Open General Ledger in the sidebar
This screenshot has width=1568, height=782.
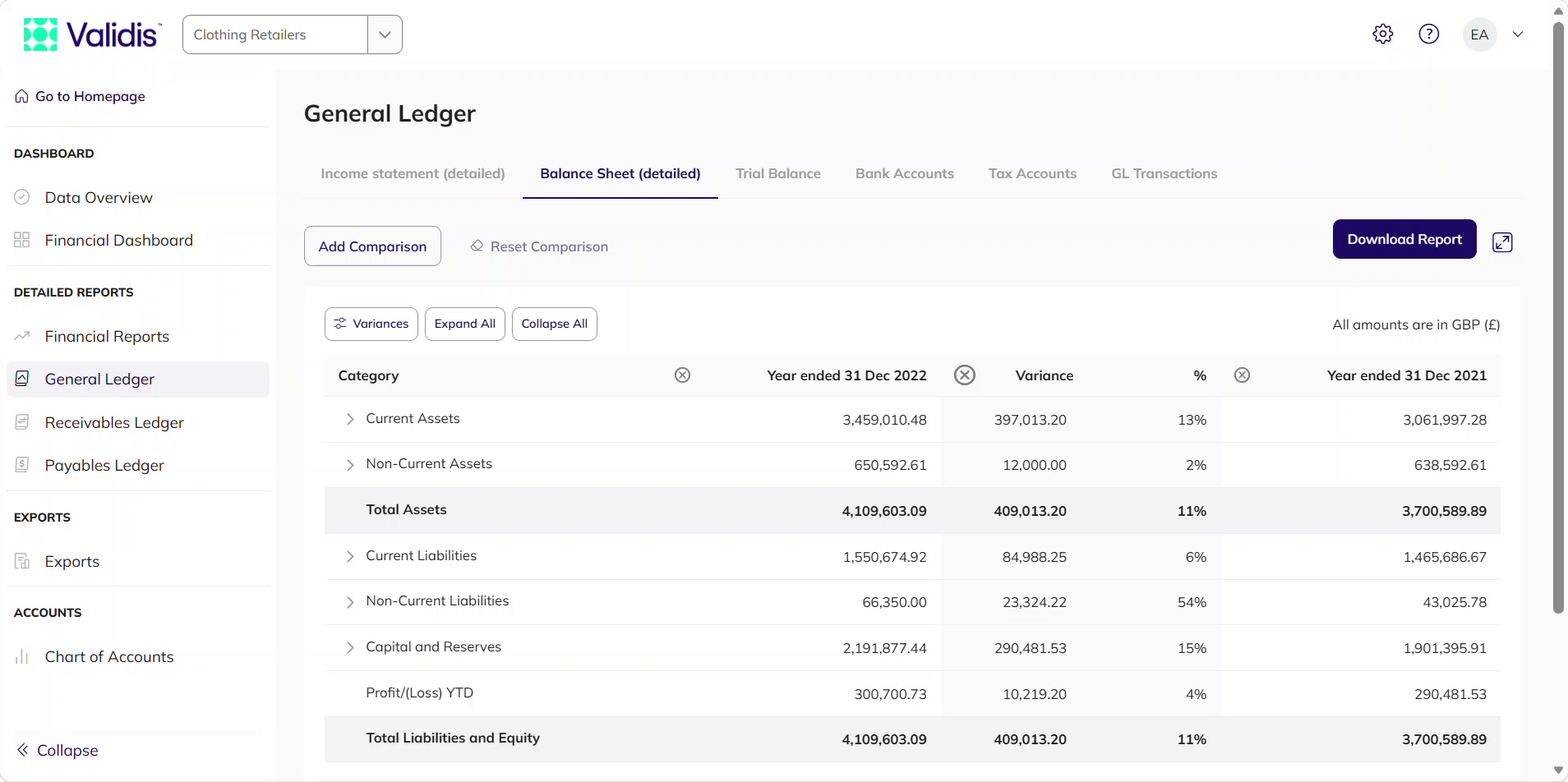138,379
